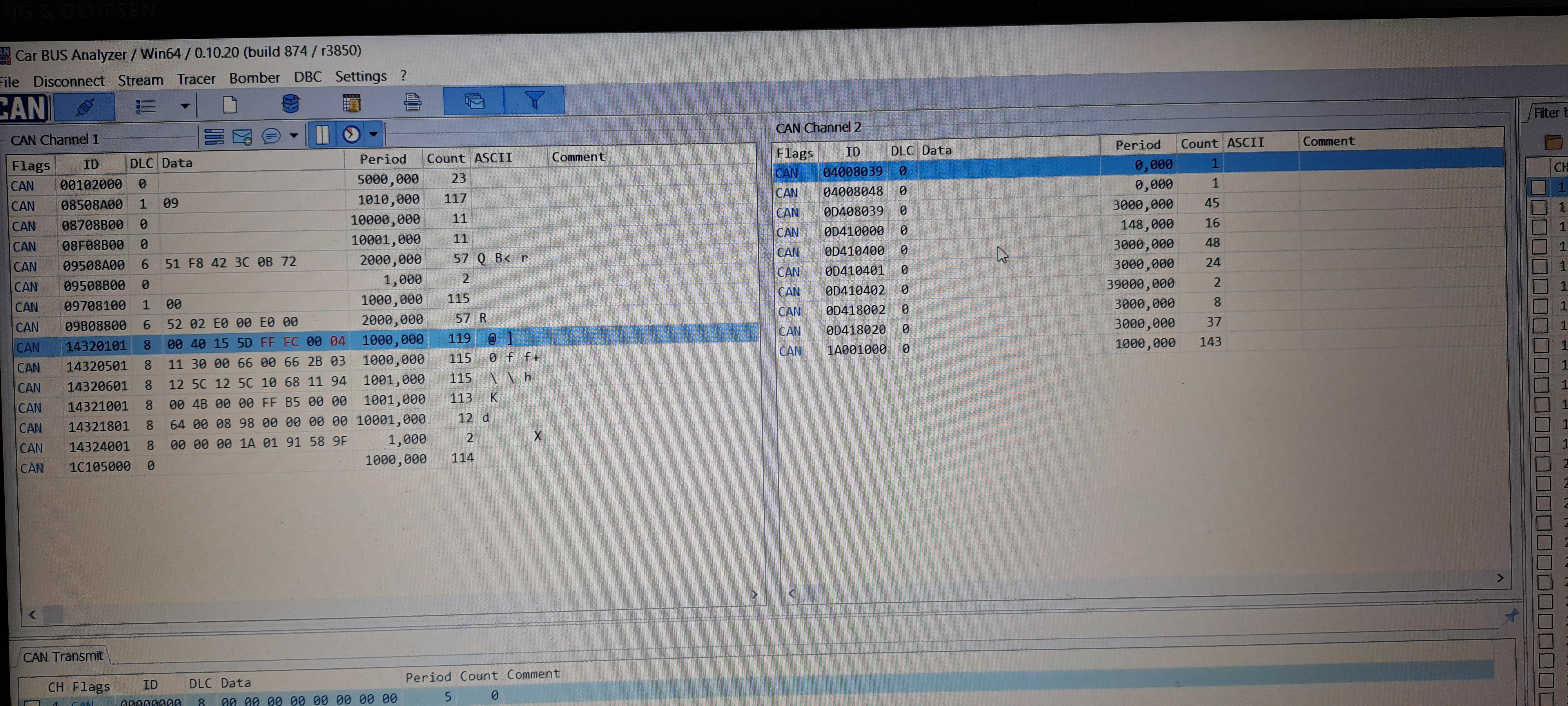Open dropdown arrow next to list icon
1568x706 pixels.
pos(184,106)
